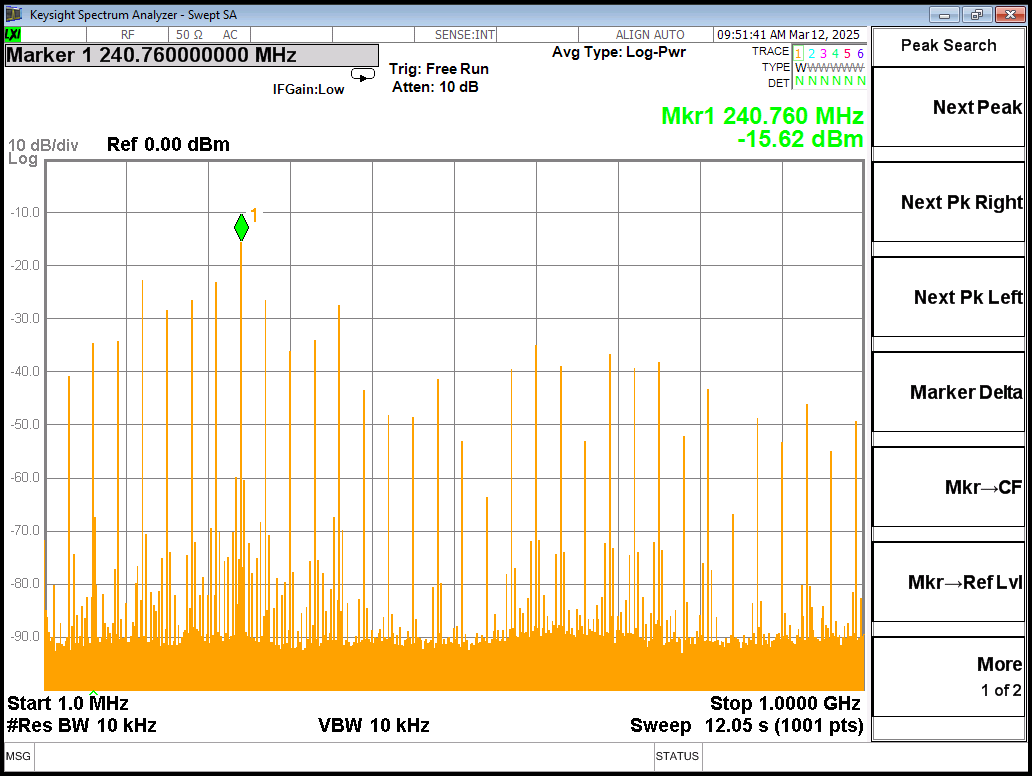This screenshot has width=1032, height=776.
Task: Click the Stop 1.0000 GHz frequency readout
Action: tap(785, 703)
